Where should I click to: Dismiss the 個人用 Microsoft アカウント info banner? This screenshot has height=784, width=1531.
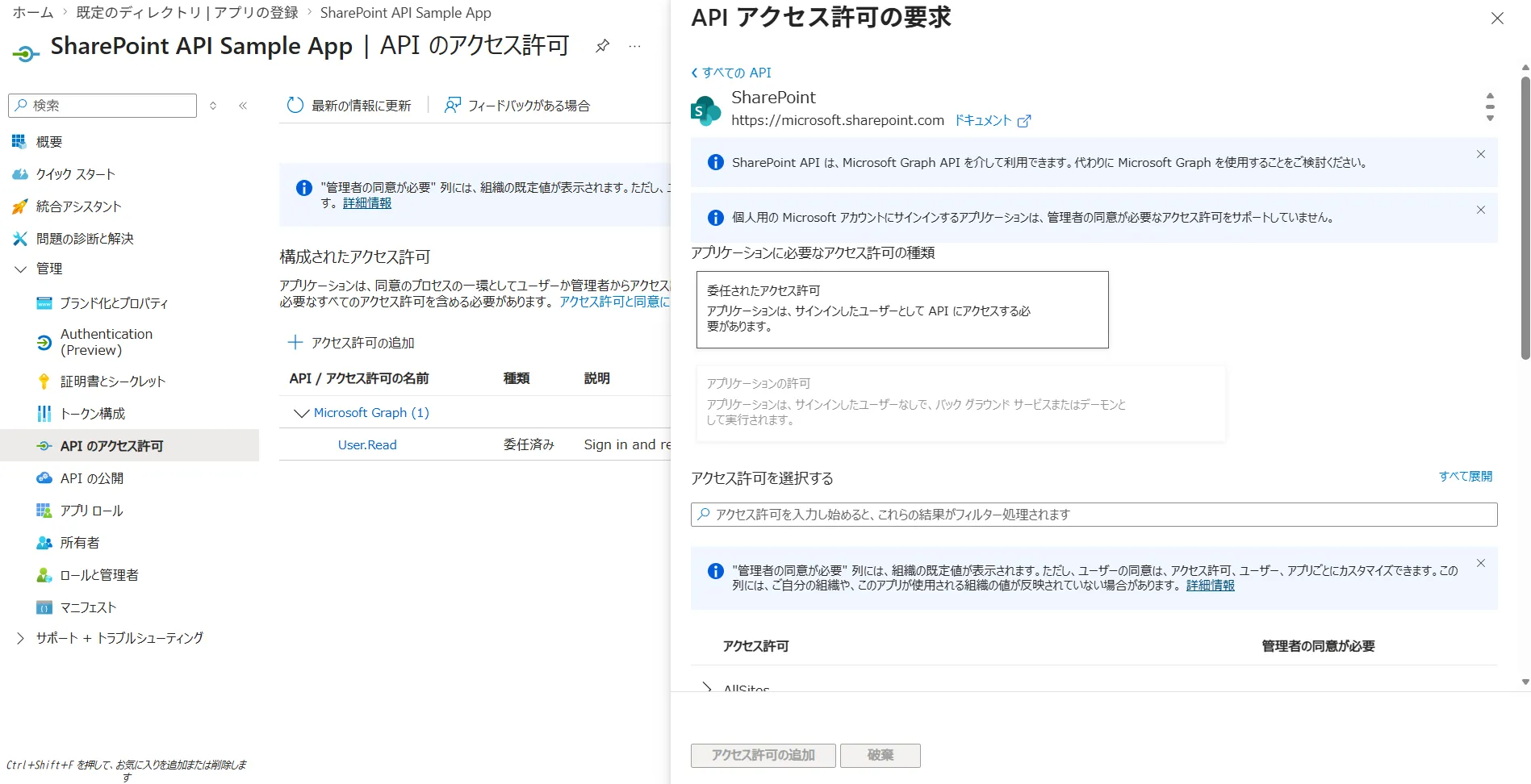[1481, 210]
